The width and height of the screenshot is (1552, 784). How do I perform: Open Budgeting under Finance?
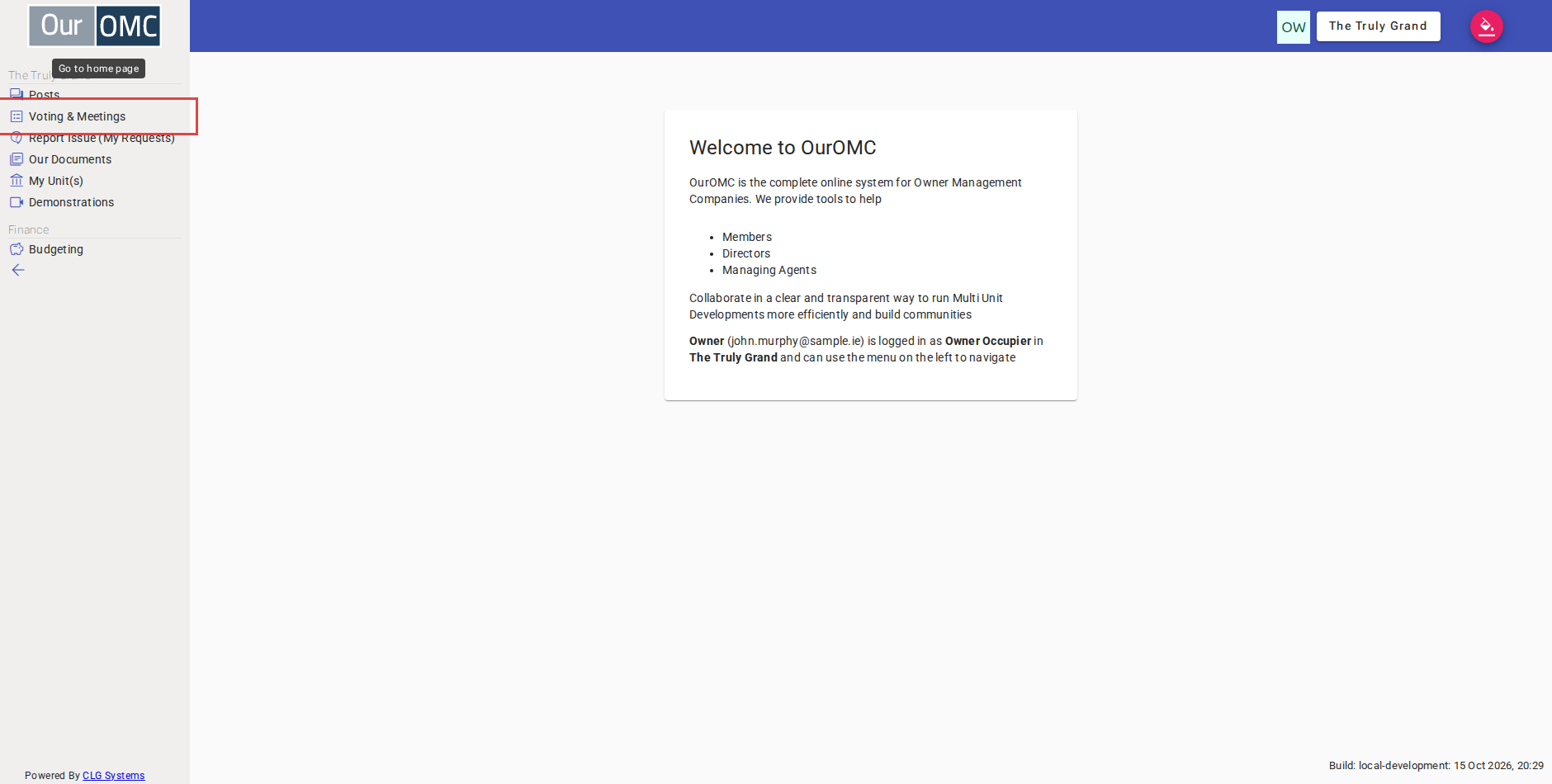(95, 249)
